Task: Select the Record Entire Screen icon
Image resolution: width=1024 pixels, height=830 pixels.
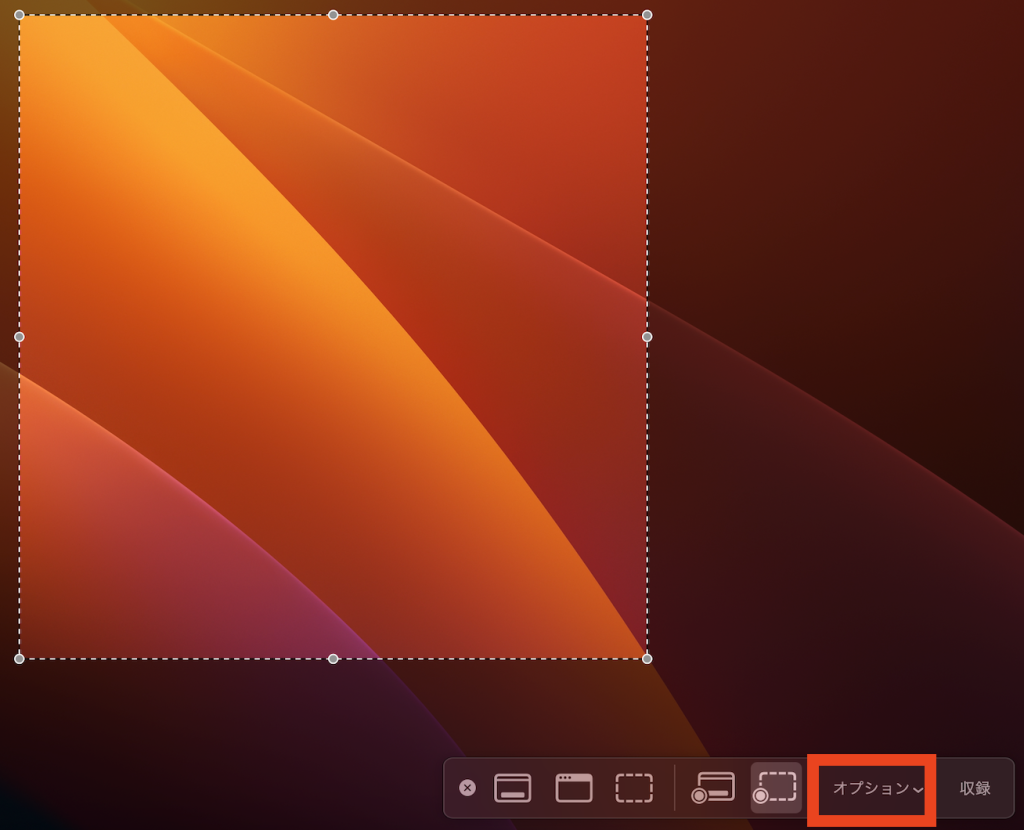Action: (714, 788)
